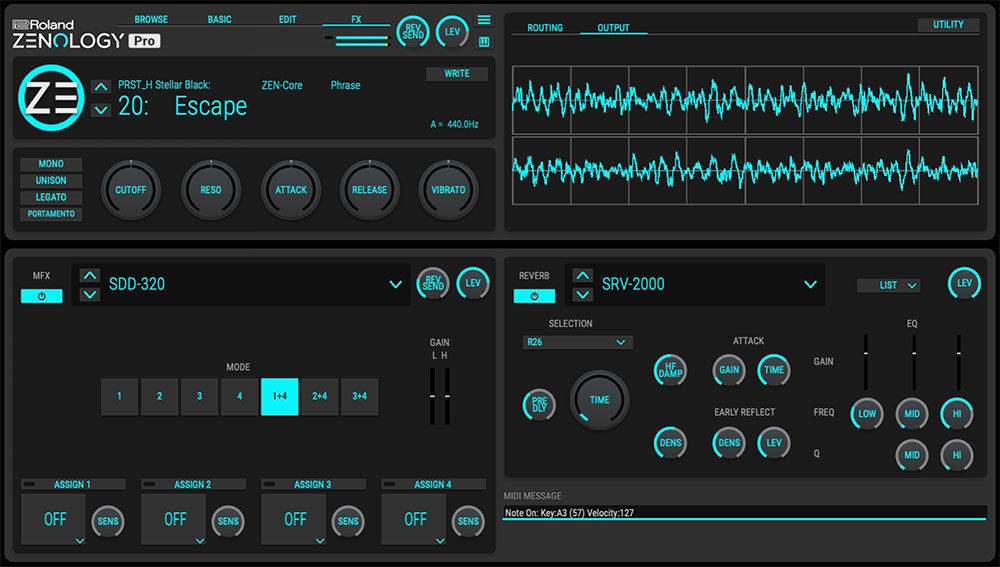Open the R26 selection dropdown
Viewport: 1000px width, 567px height.
577,342
